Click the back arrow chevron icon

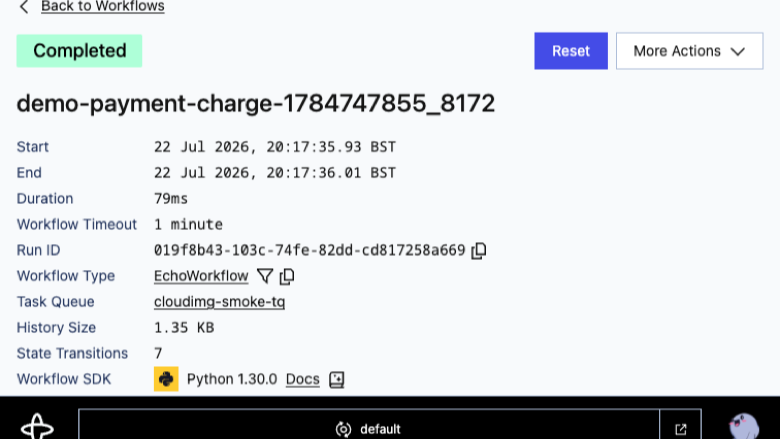point(24,7)
